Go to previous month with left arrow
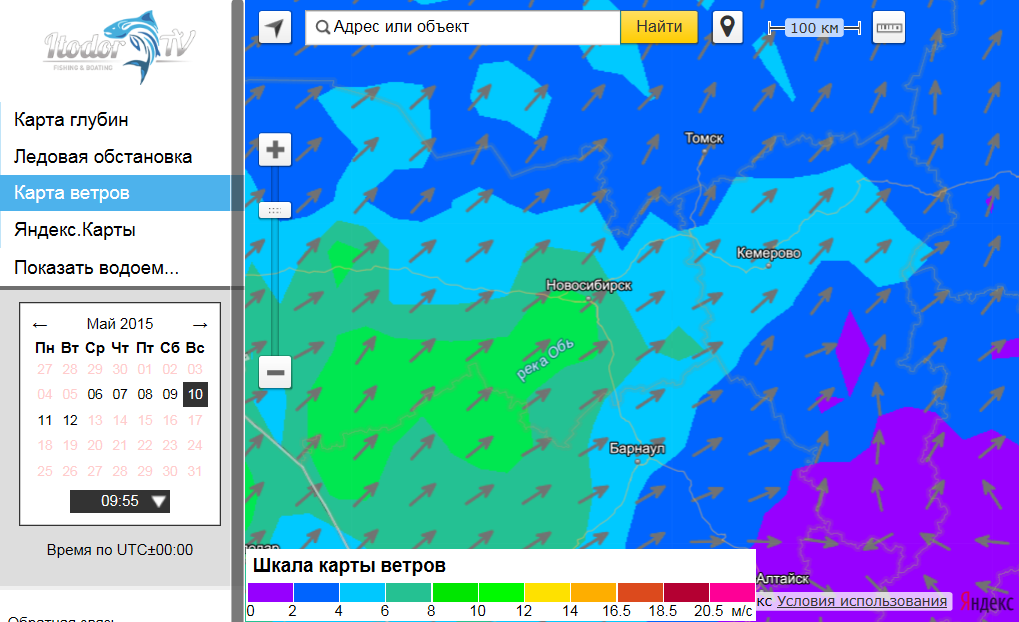Viewport: 1019px width, 622px height. click(40, 324)
